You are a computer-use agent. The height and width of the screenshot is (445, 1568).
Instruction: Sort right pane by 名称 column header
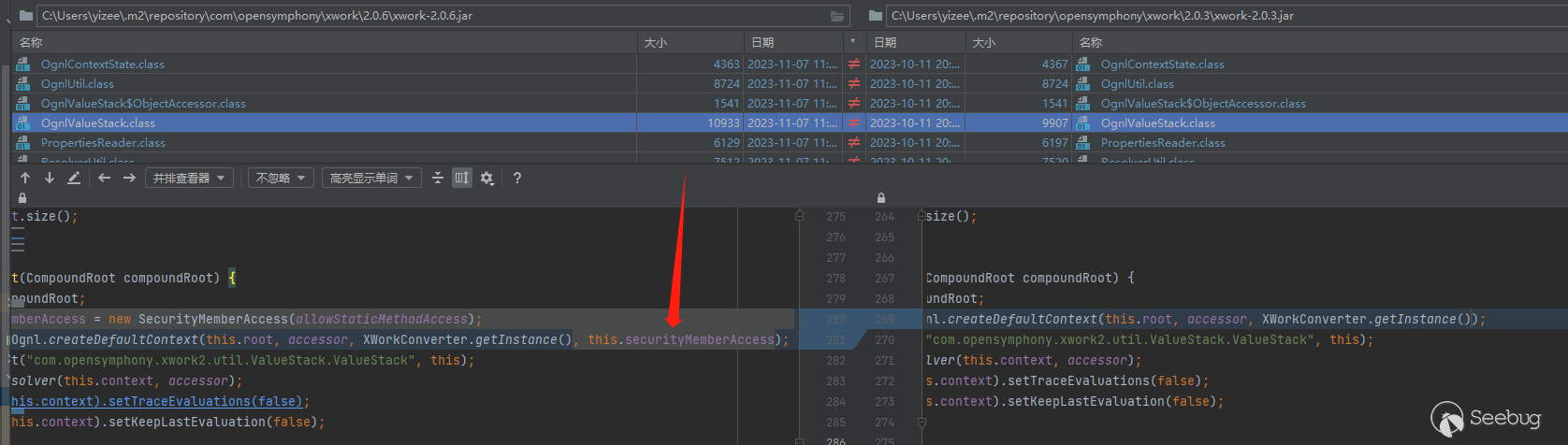1319,42
